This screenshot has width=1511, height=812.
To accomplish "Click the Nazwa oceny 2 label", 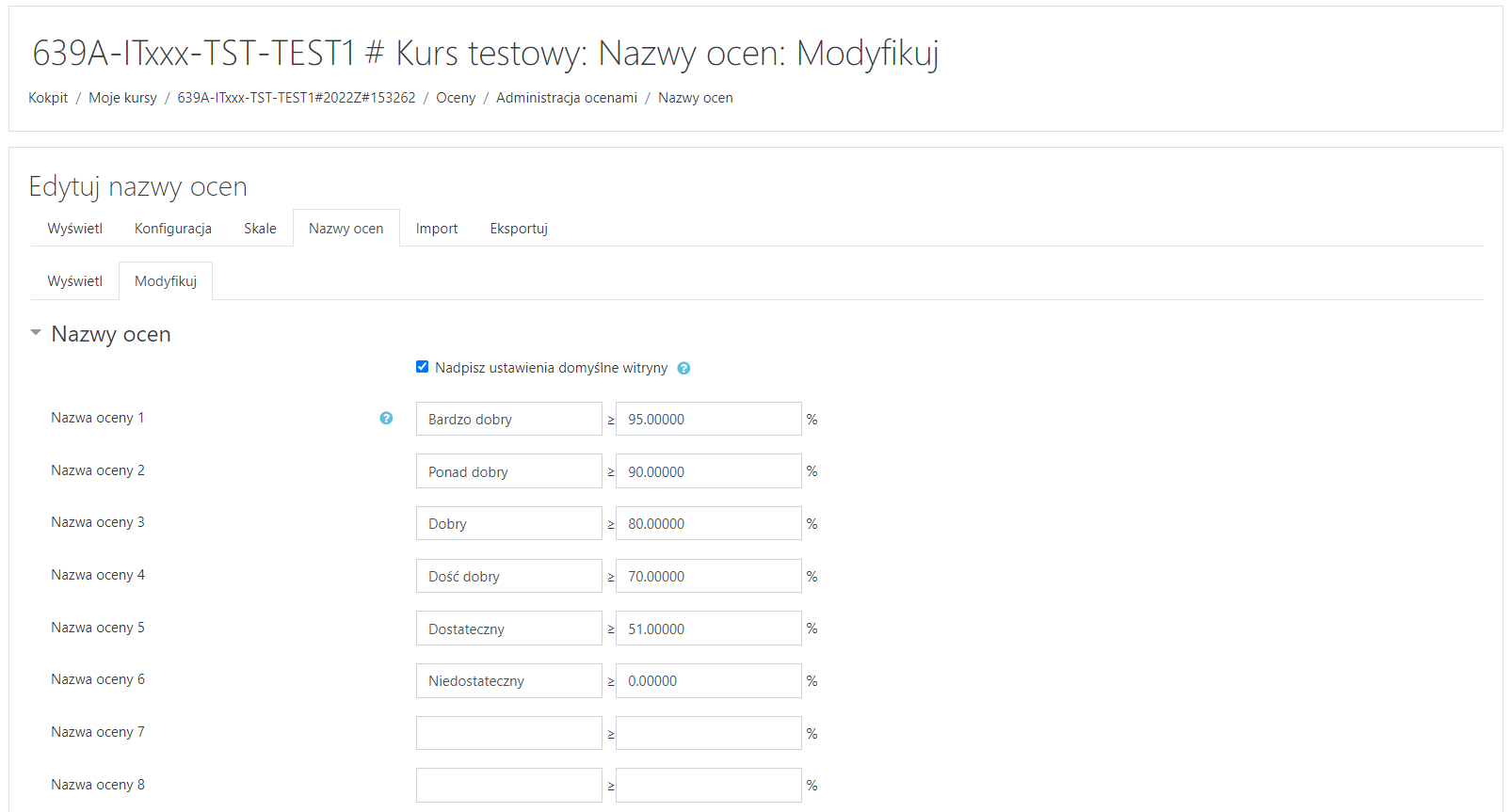I will 98,470.
